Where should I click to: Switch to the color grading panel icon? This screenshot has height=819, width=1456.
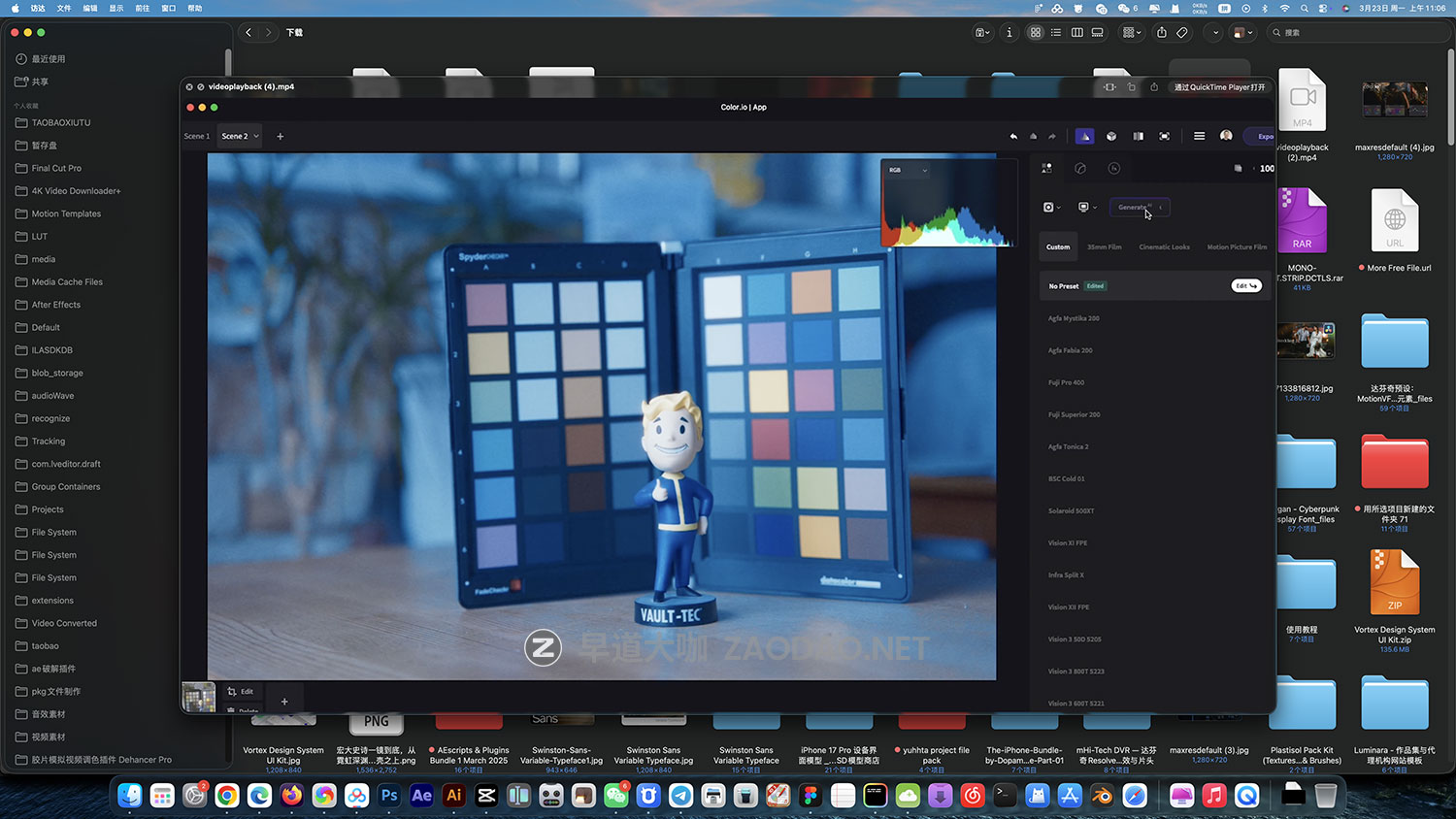[x=1080, y=168]
